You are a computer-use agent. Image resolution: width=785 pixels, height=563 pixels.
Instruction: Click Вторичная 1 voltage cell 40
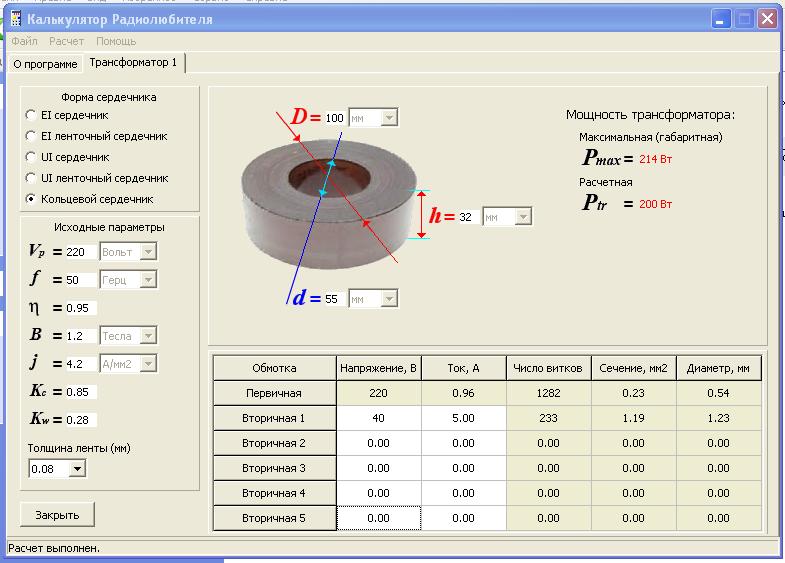[x=378, y=418]
